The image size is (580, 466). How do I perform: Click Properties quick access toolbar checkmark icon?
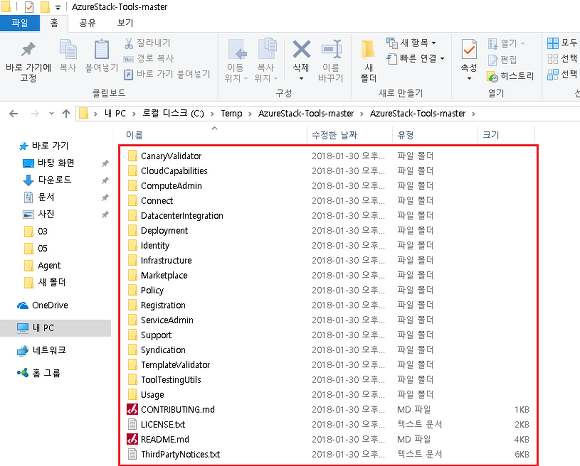(29, 7)
